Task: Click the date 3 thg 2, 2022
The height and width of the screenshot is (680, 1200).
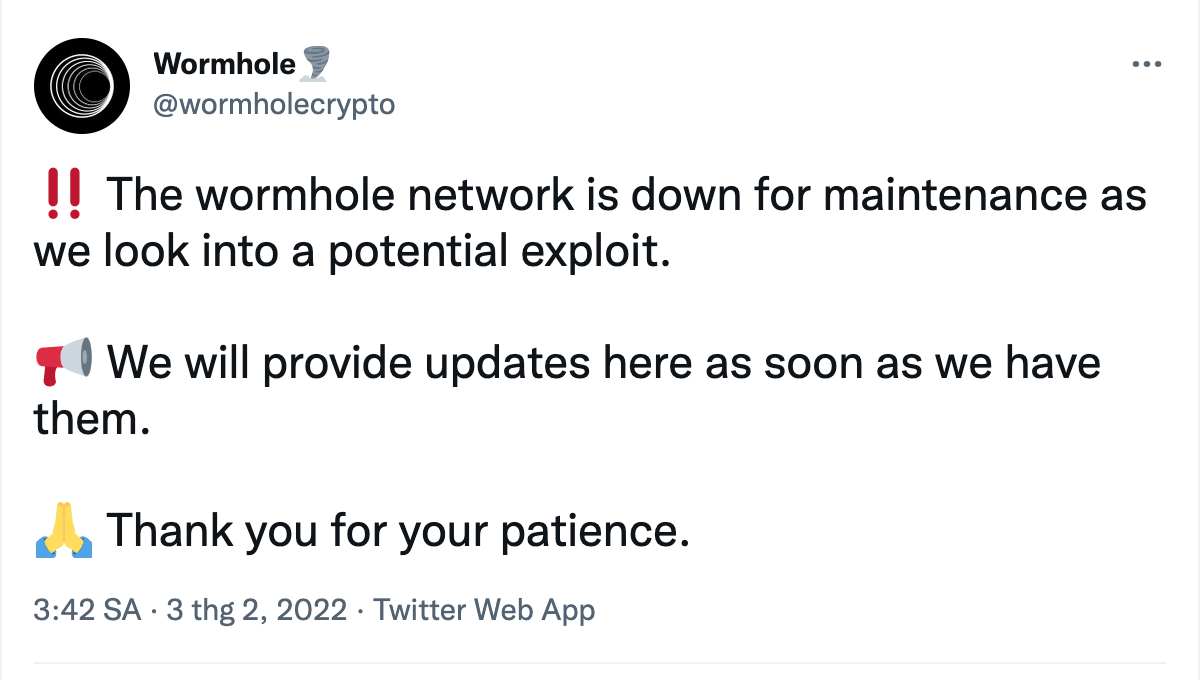Action: [257, 610]
